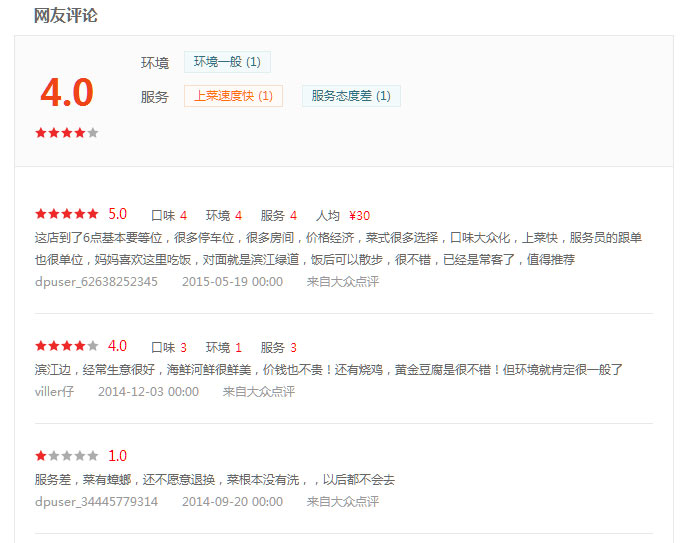This screenshot has height=543, width=688.
Task: Open user dpuser_34445779314 profile
Action: (96, 502)
